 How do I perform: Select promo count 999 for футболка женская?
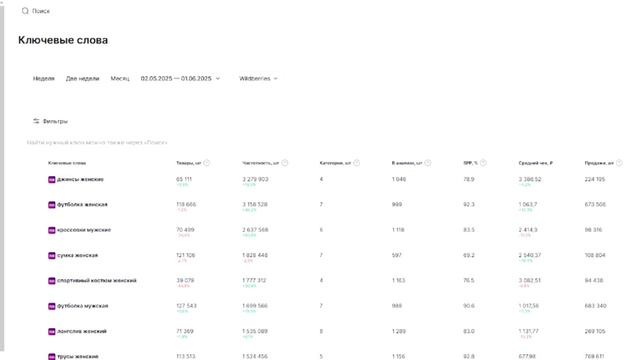[x=397, y=204]
